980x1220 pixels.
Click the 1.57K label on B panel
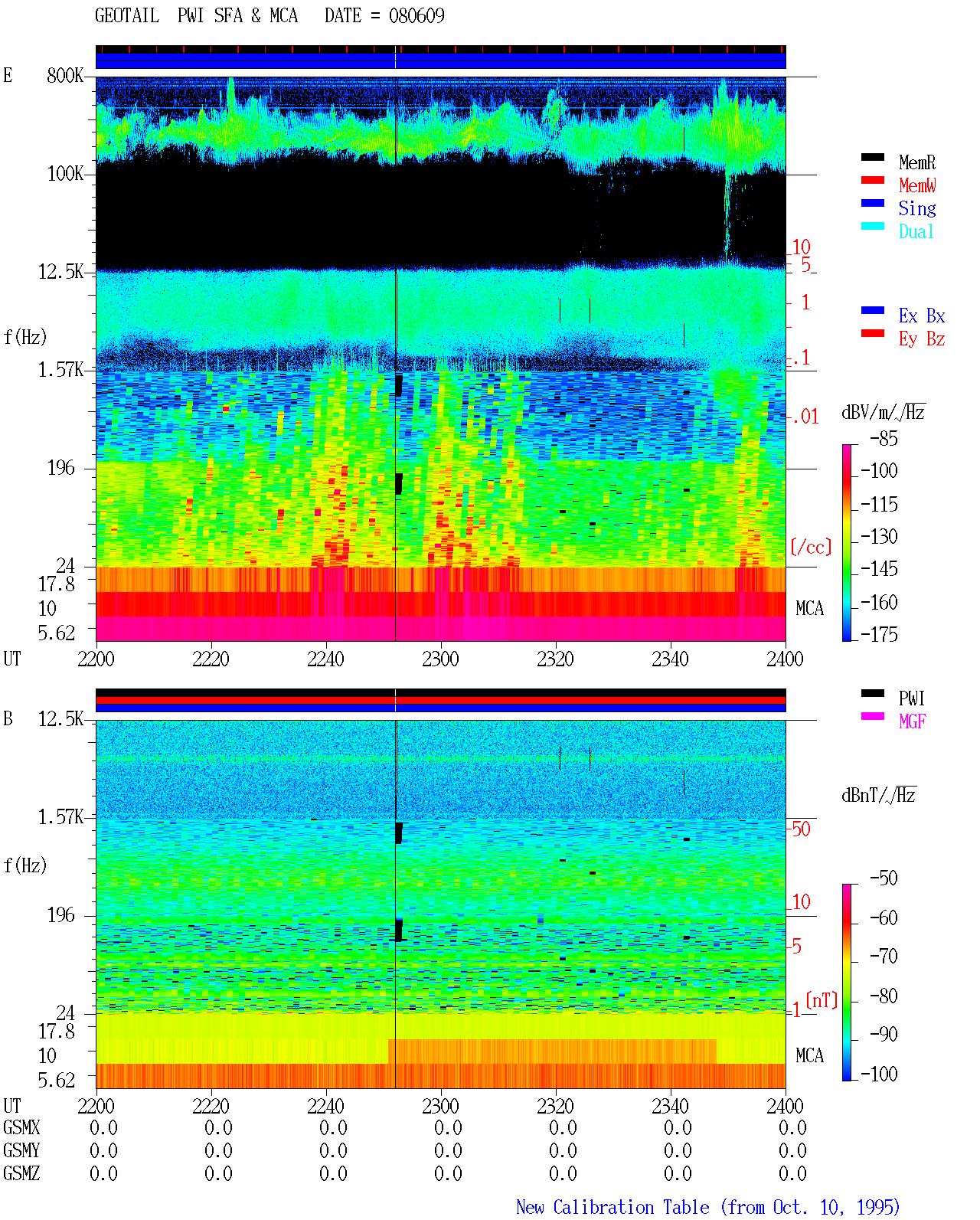(x=60, y=817)
